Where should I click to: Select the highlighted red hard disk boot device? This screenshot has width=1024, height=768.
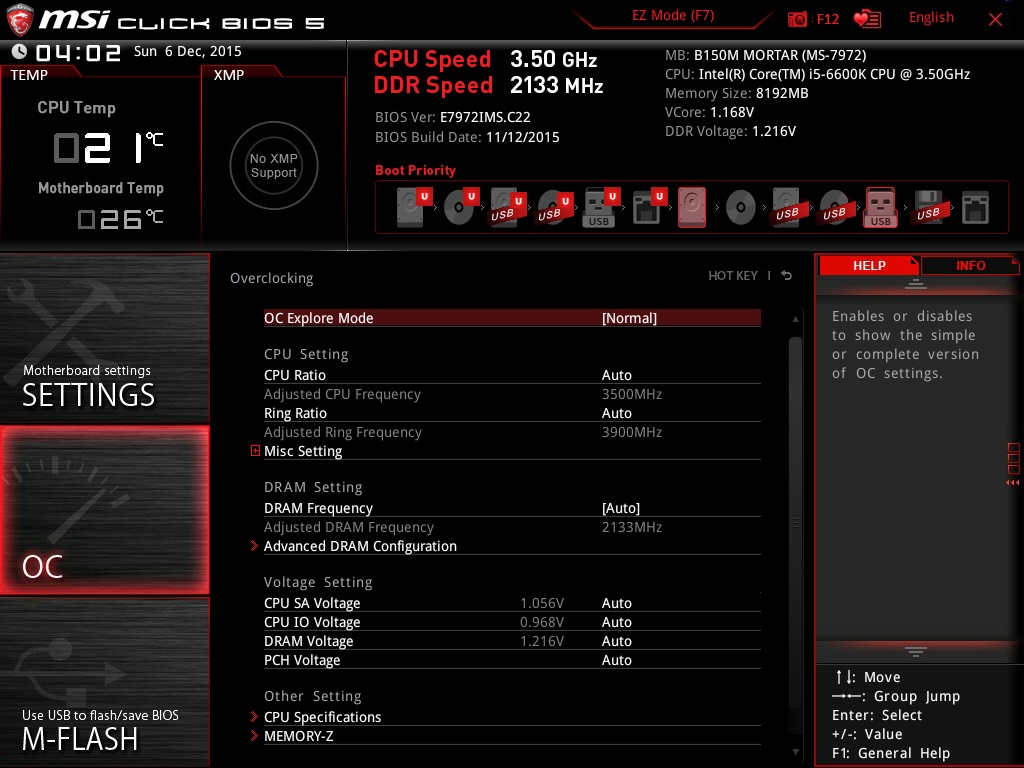pos(692,208)
